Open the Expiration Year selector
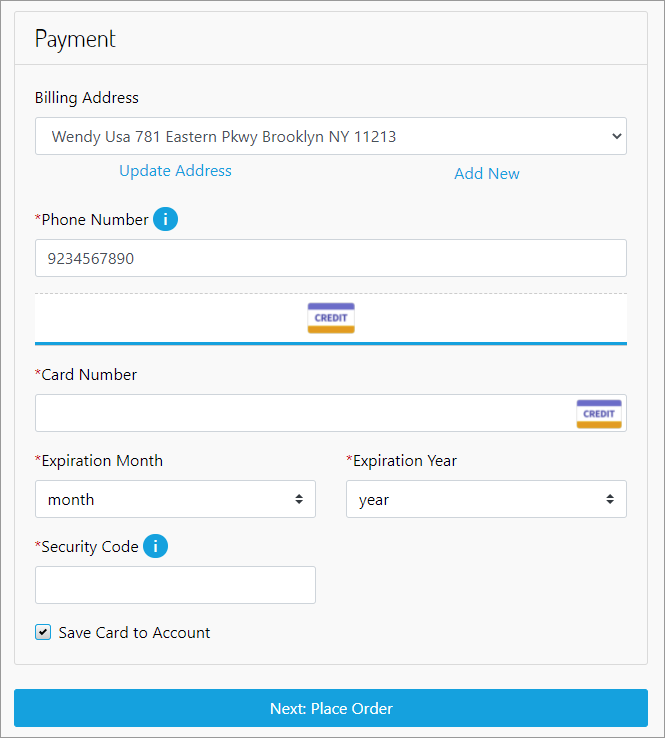This screenshot has width=665, height=738. (x=486, y=499)
